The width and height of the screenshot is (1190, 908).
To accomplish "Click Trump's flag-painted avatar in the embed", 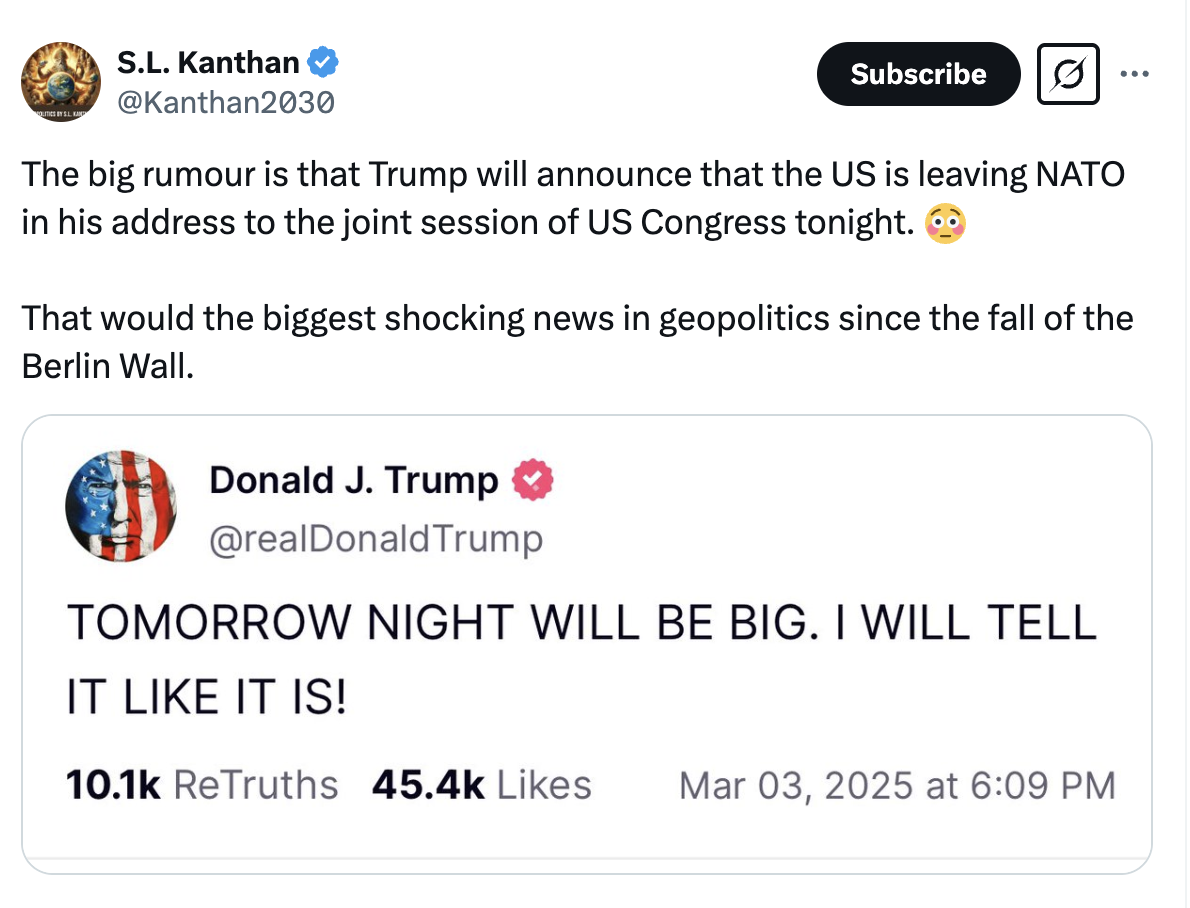I will [121, 505].
